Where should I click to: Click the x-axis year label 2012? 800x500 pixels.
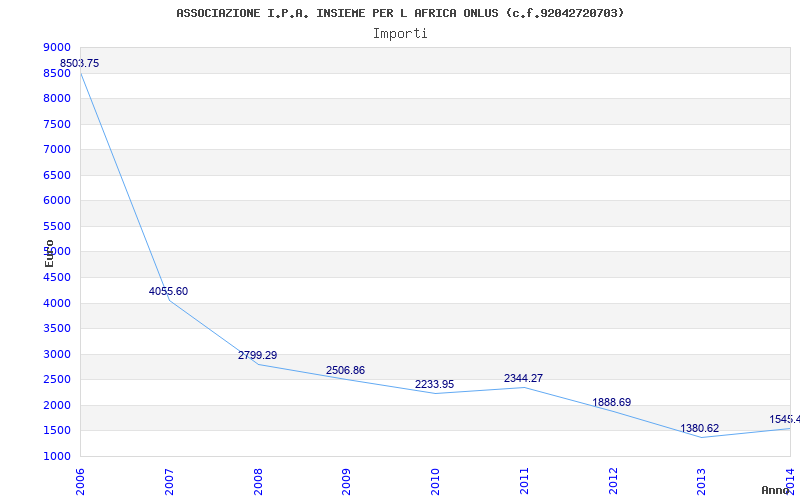tap(613, 482)
